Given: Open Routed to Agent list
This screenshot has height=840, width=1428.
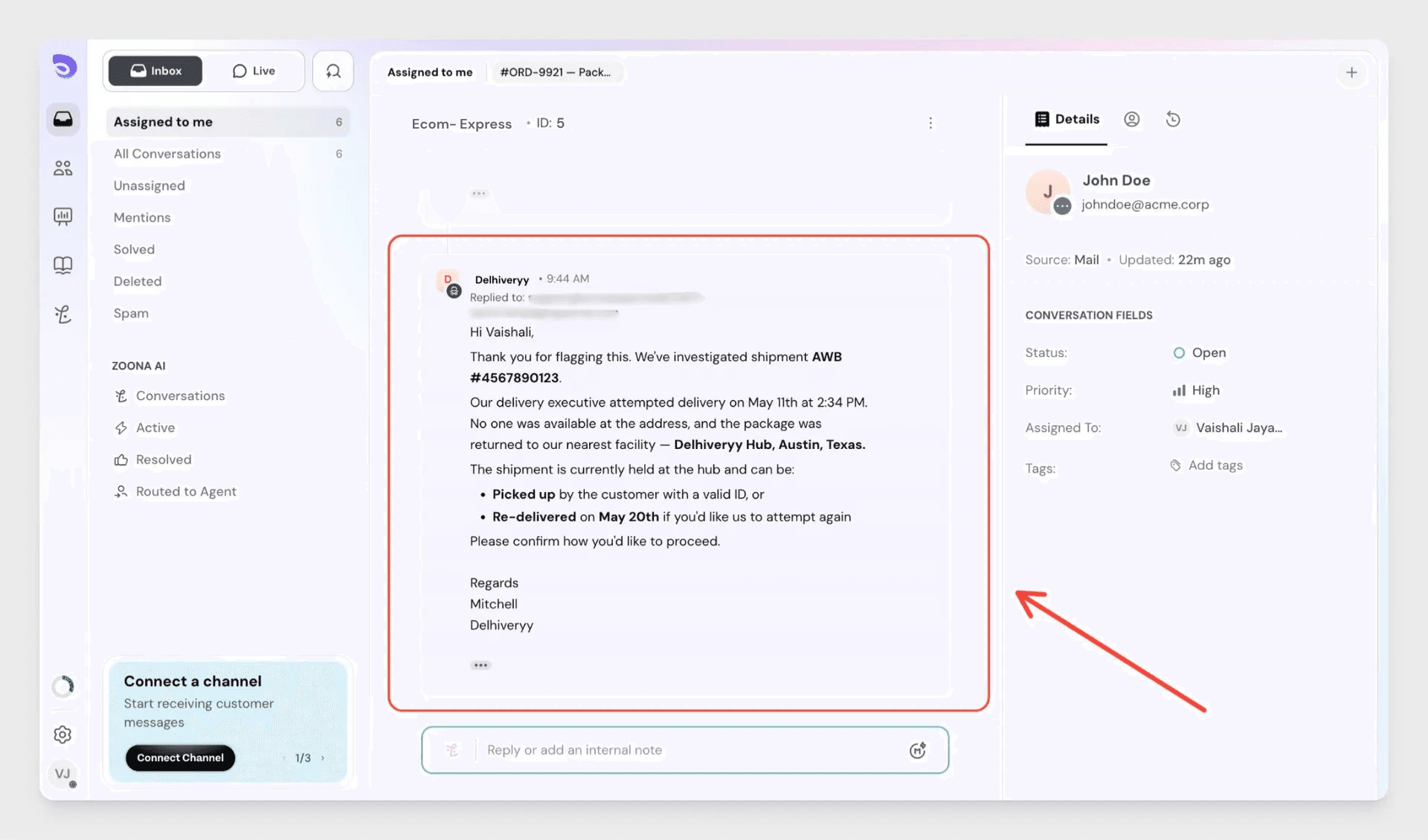Looking at the screenshot, I should click(x=176, y=492).
